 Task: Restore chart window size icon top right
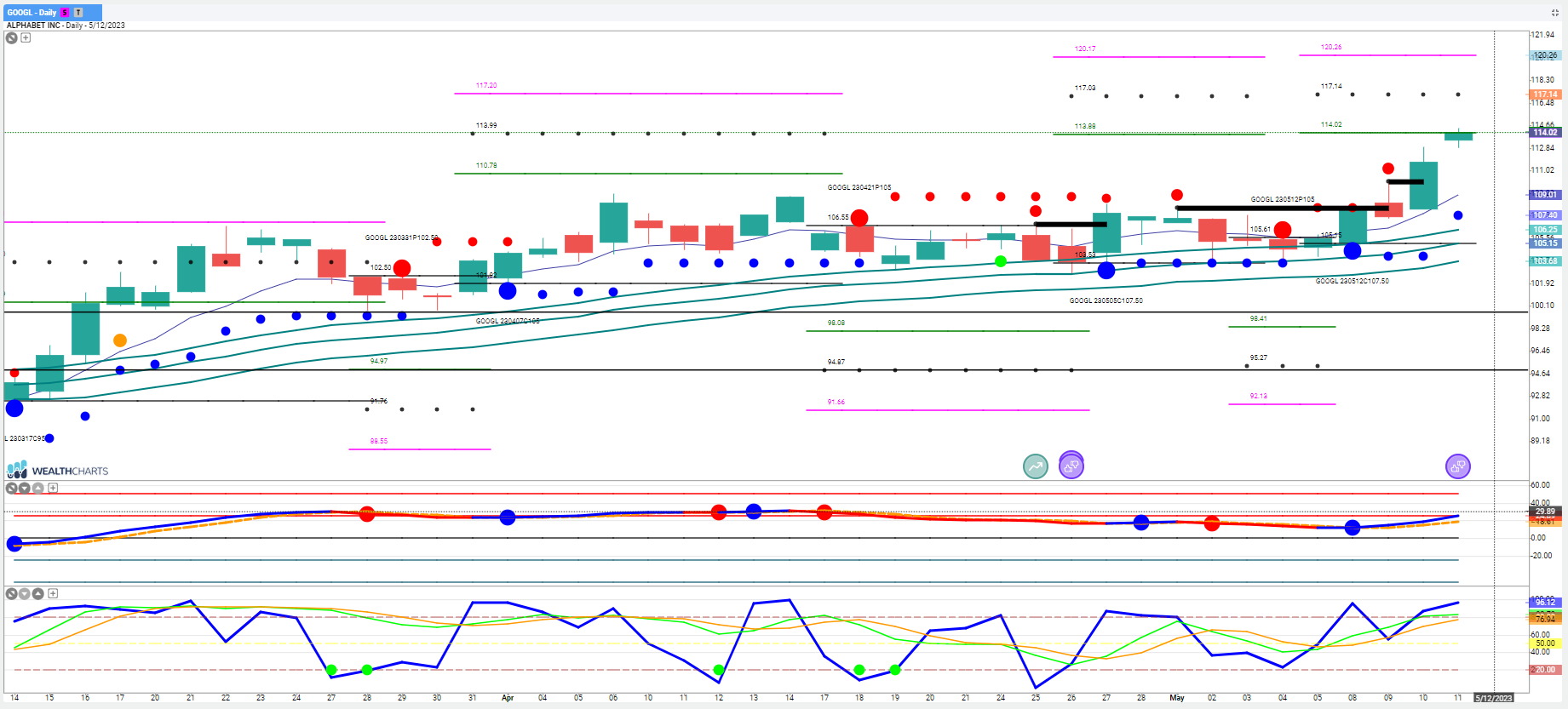click(1555, 12)
